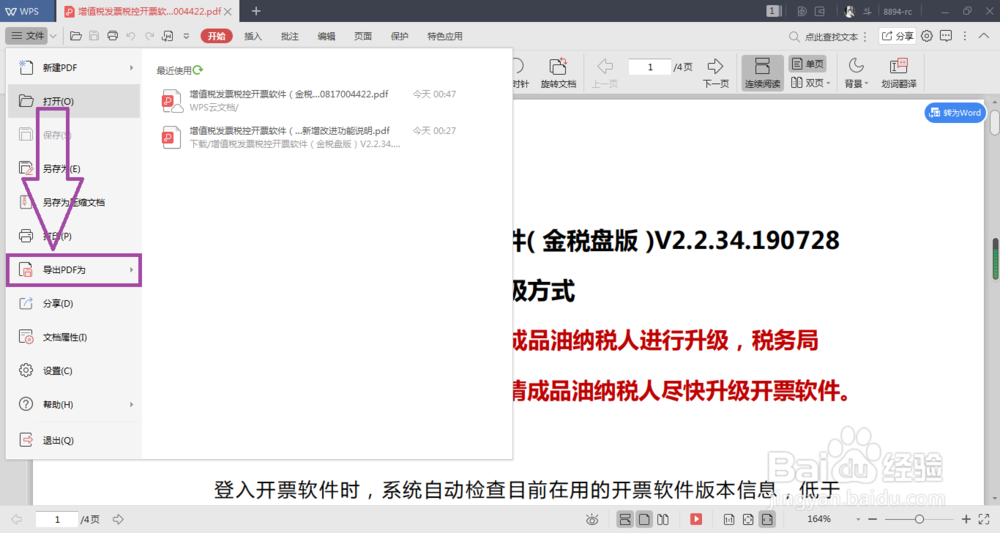
Task: Open feedback chat bubble icon
Action: (946, 36)
